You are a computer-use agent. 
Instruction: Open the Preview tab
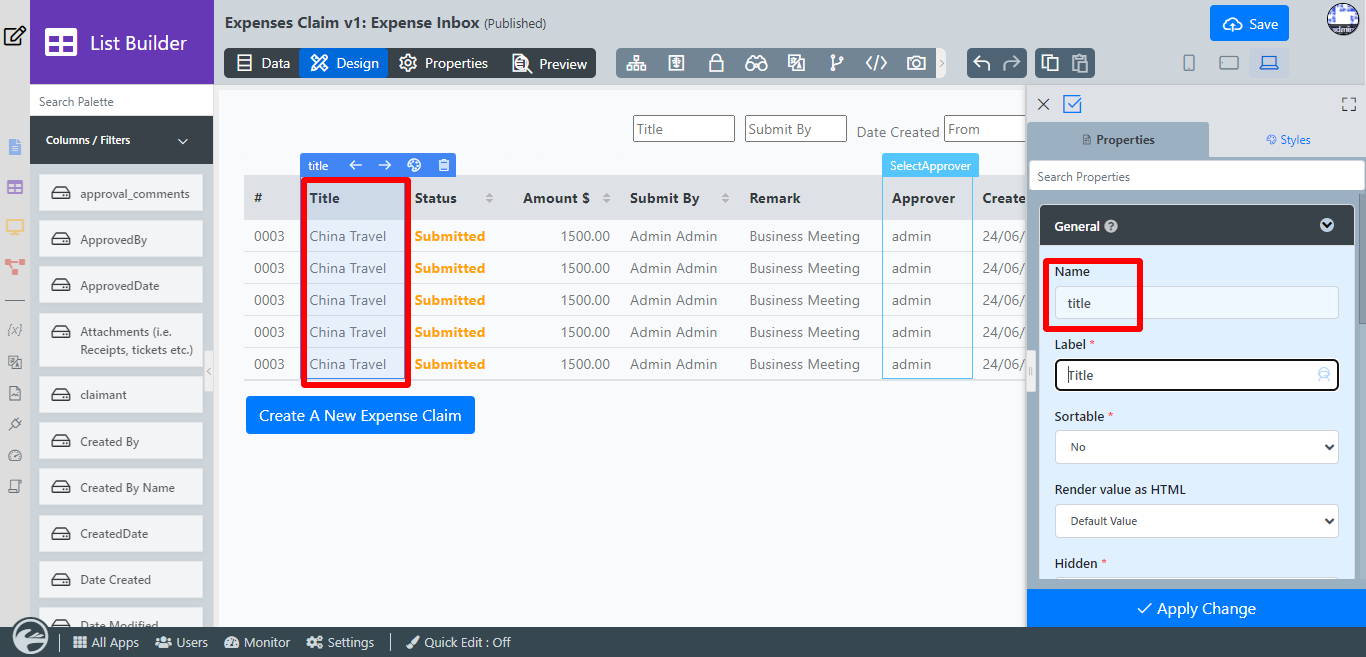(550, 63)
